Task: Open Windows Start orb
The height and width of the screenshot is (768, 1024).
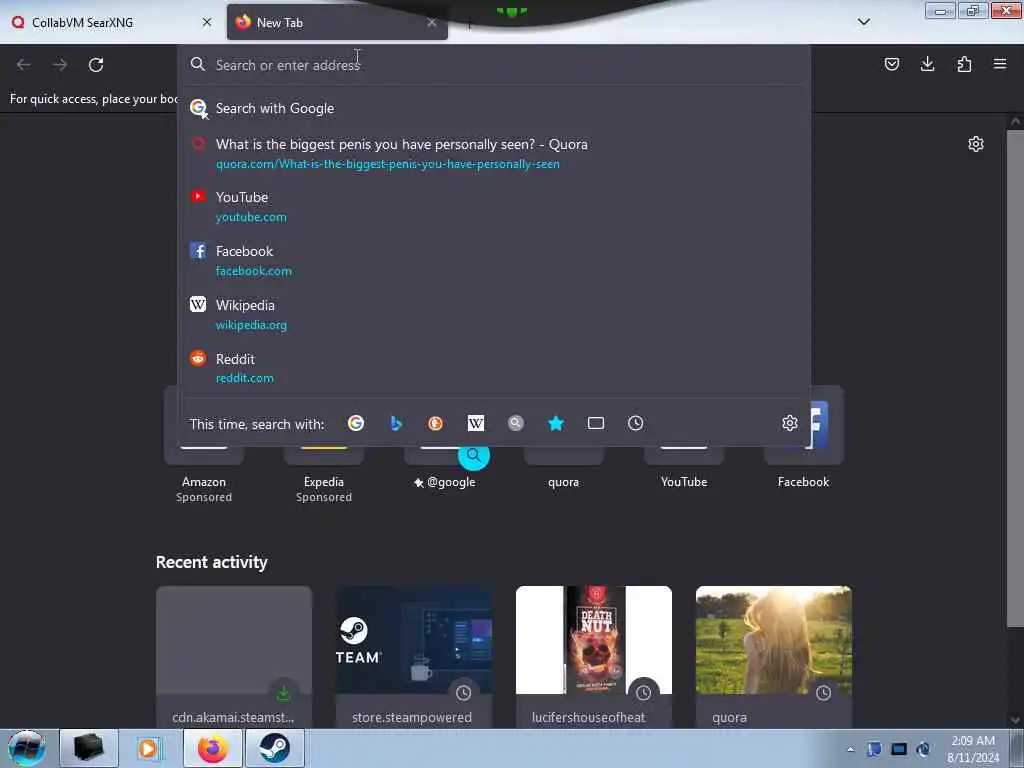Action: [27, 748]
